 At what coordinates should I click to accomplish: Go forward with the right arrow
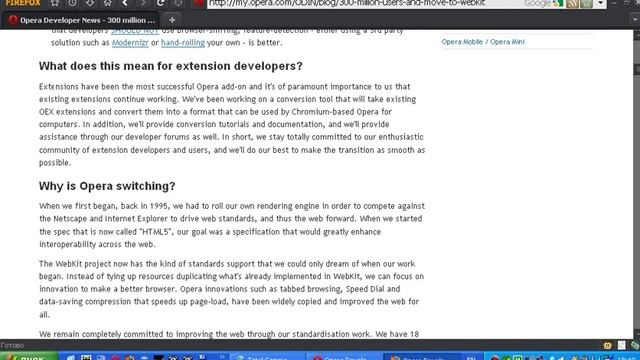click(142, 3)
